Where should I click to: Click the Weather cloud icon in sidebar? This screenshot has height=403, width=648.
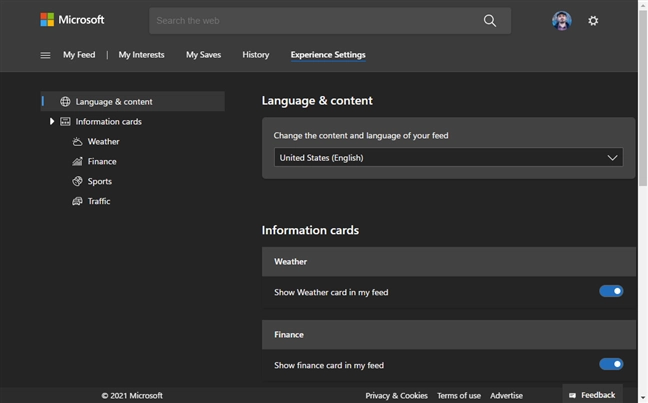pyautogui.click(x=77, y=141)
